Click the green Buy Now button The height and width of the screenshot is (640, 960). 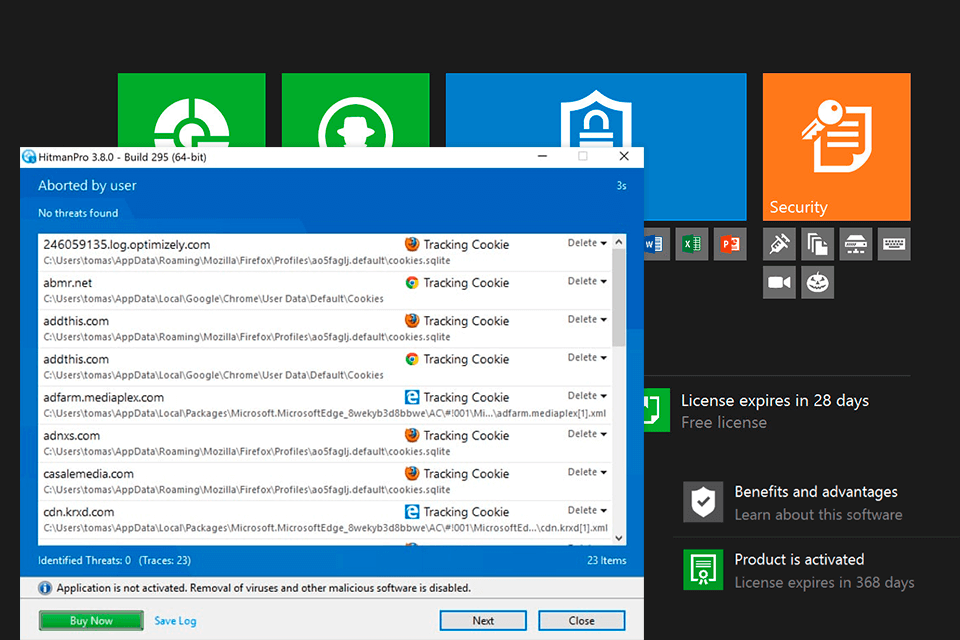(91, 621)
